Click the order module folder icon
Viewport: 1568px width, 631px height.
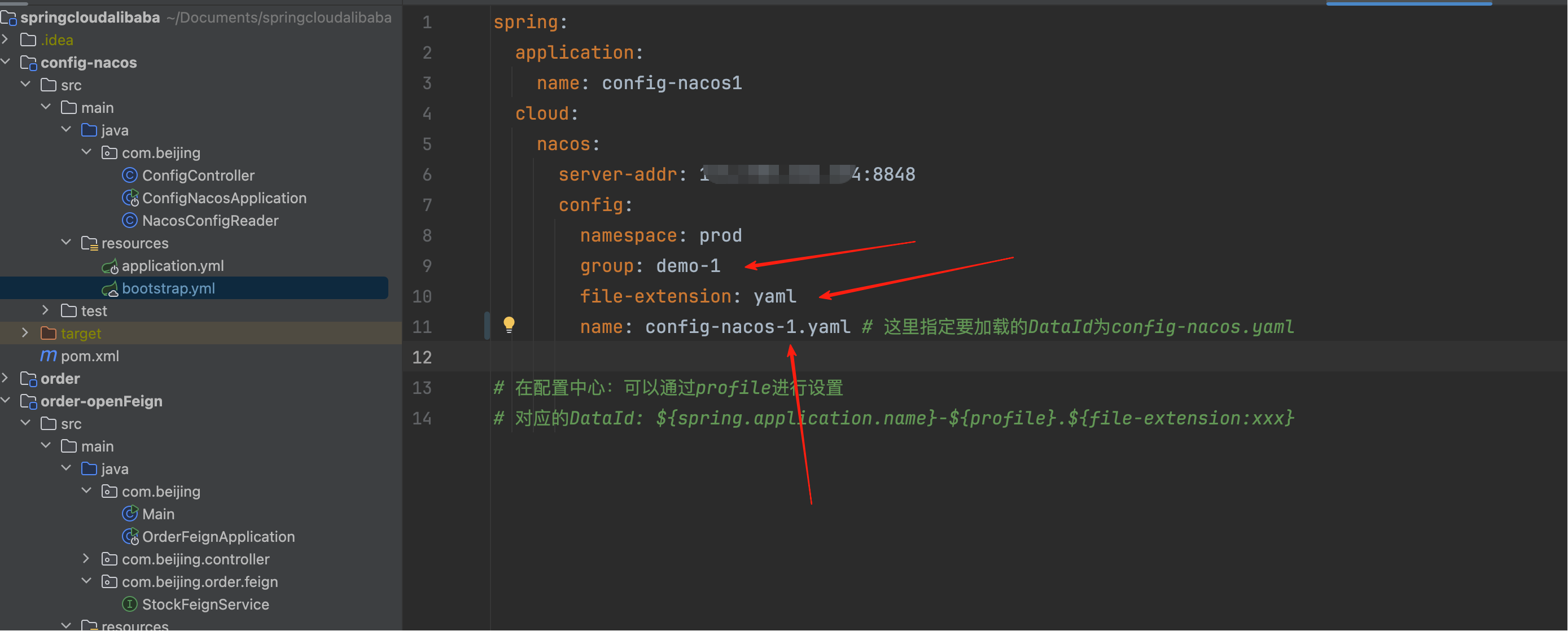29,379
